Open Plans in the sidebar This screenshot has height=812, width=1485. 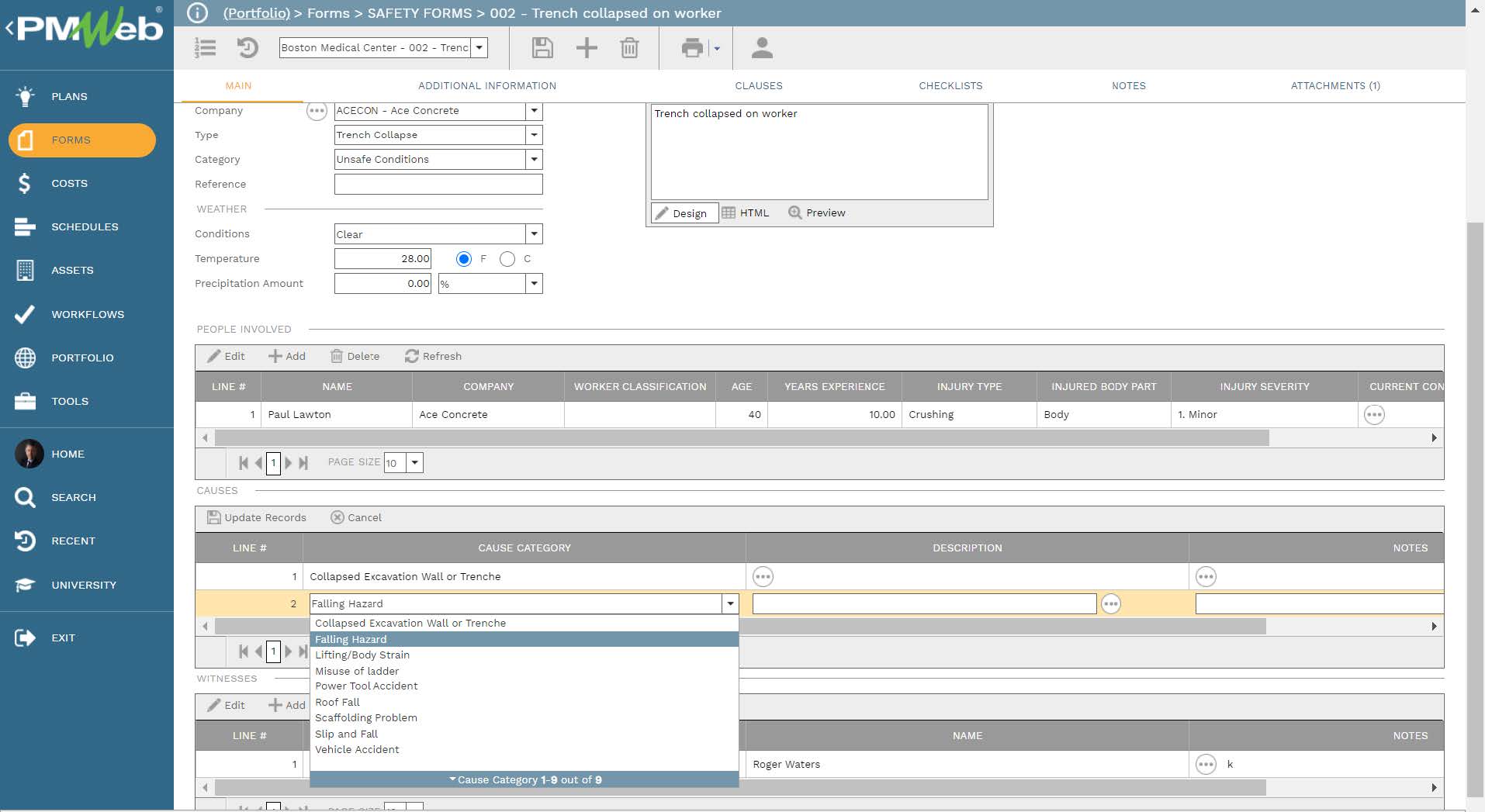[x=69, y=96]
